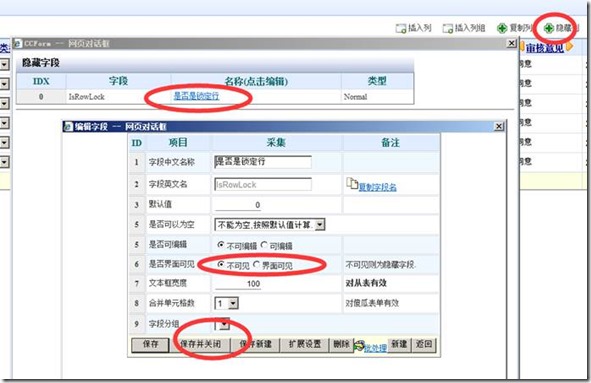Open the 批处理 link

tap(375, 348)
